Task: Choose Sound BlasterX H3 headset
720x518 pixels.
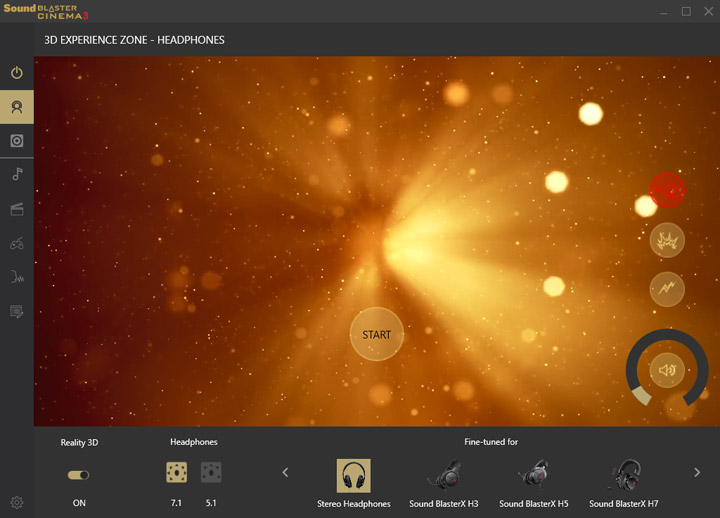Action: [x=444, y=475]
